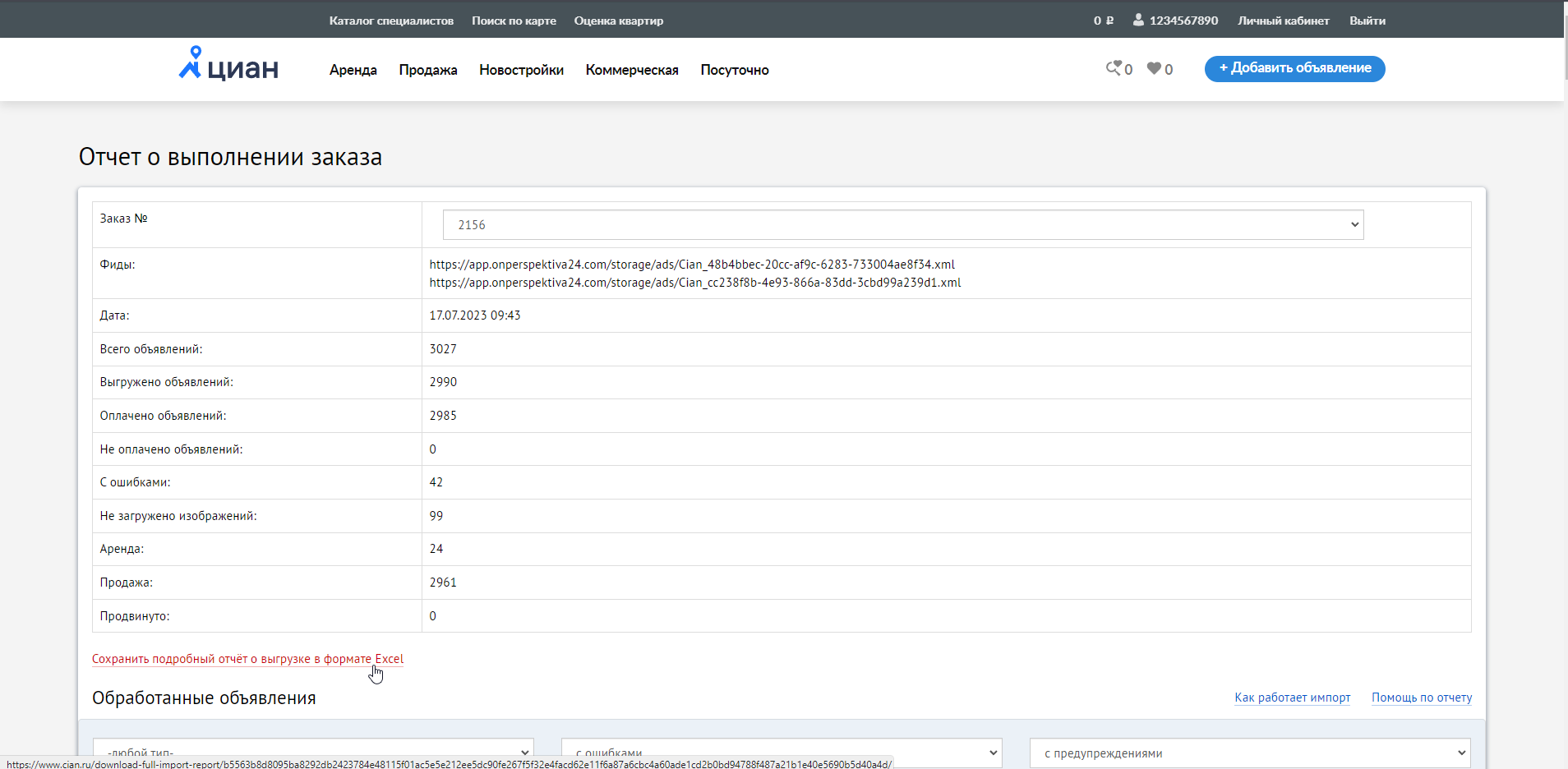Open the Cian logo home link
The width and height of the screenshot is (1568, 769).
228,64
